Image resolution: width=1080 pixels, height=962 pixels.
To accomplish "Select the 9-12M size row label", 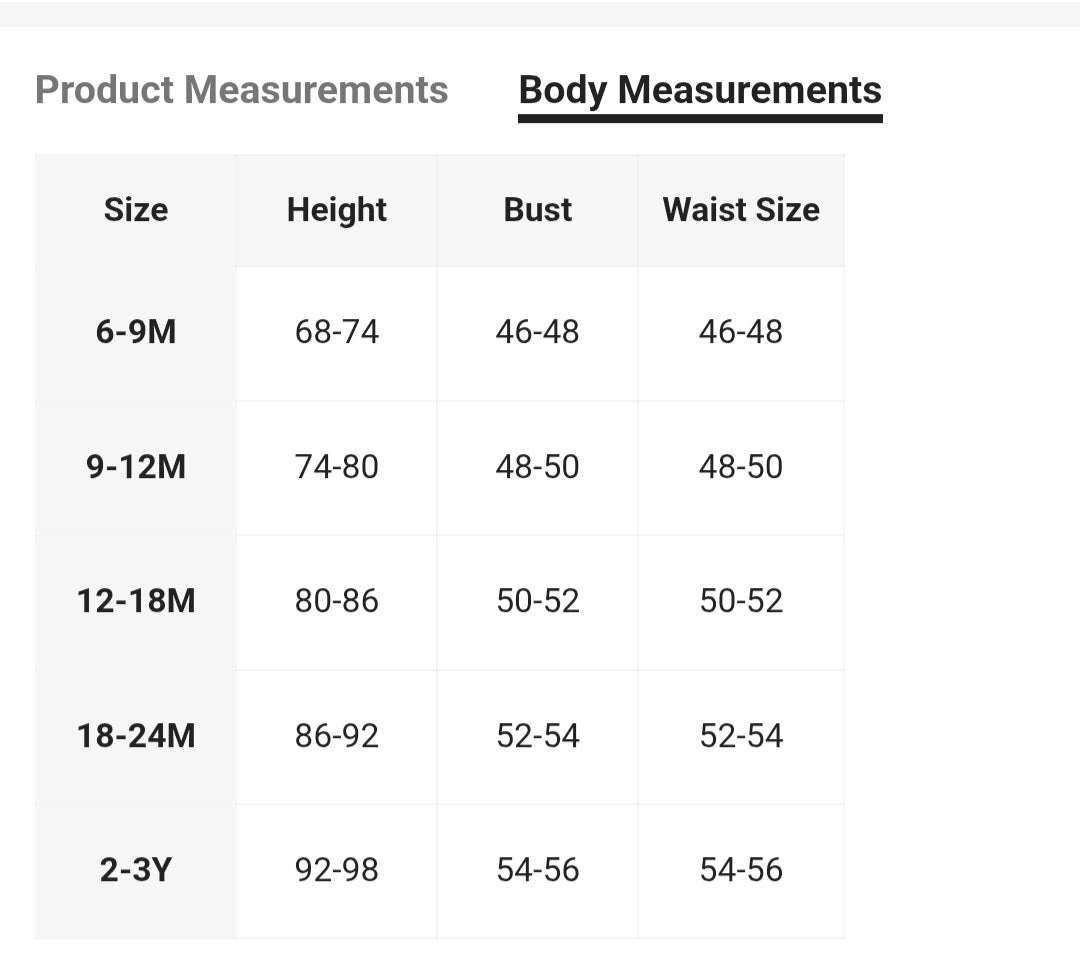I will tap(136, 467).
